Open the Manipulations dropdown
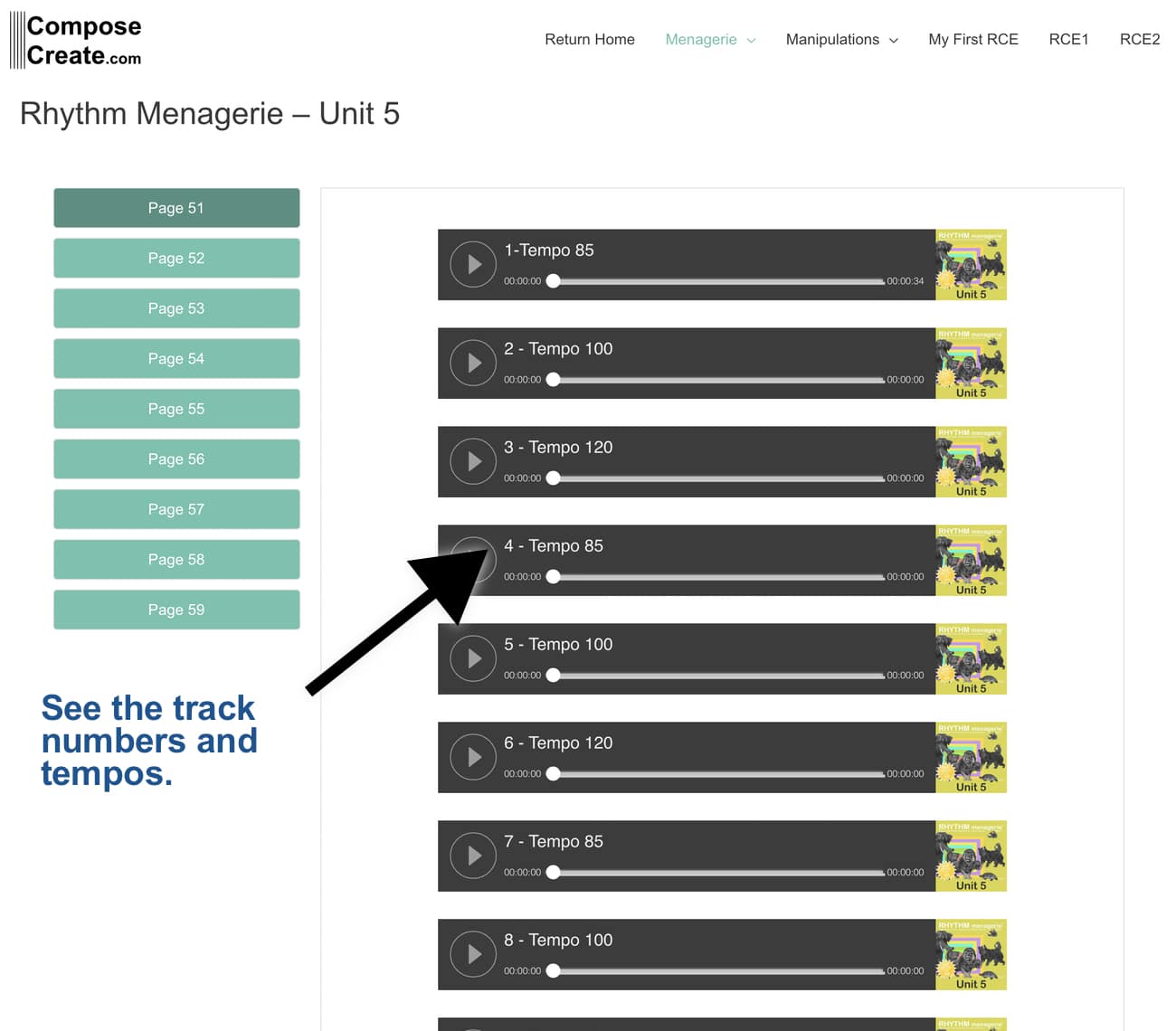 click(833, 40)
